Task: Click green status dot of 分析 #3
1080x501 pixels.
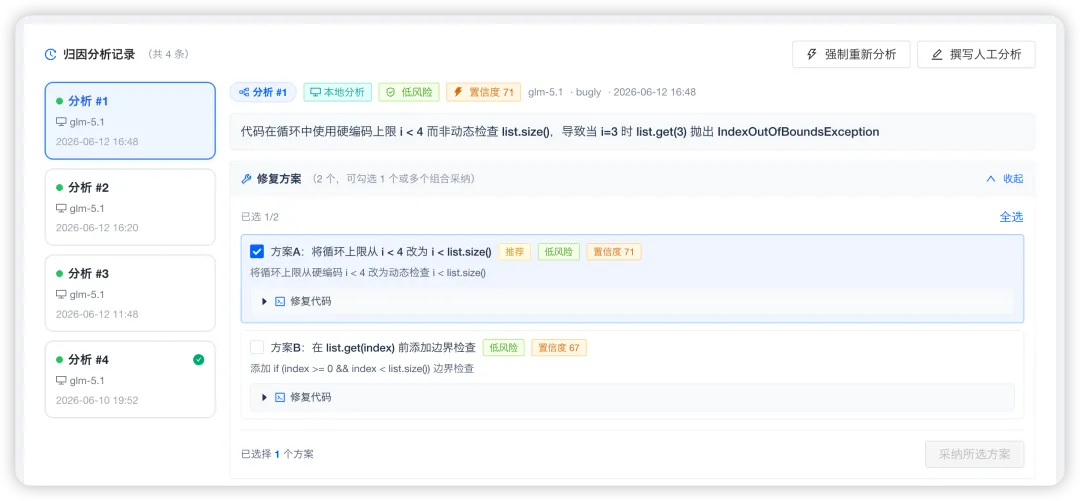Action: click(59, 274)
